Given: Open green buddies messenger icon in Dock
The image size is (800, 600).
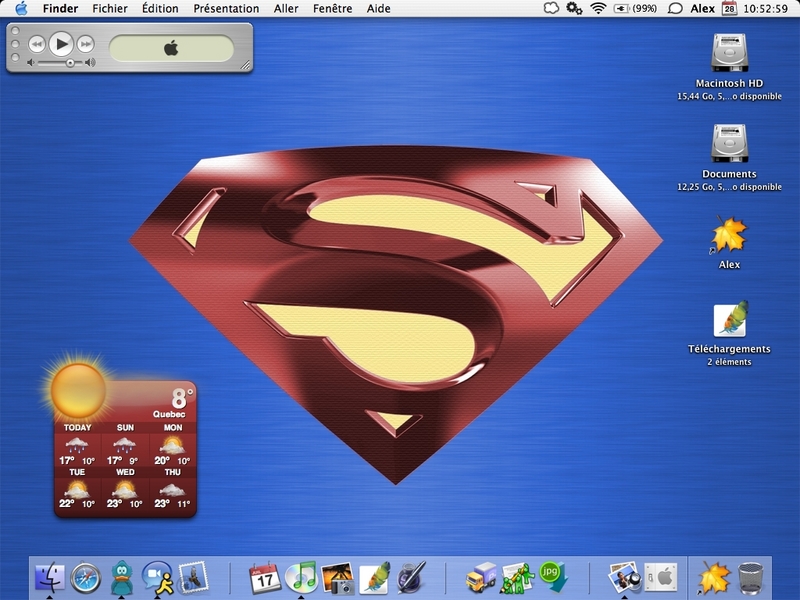Looking at the screenshot, I should [x=516, y=578].
